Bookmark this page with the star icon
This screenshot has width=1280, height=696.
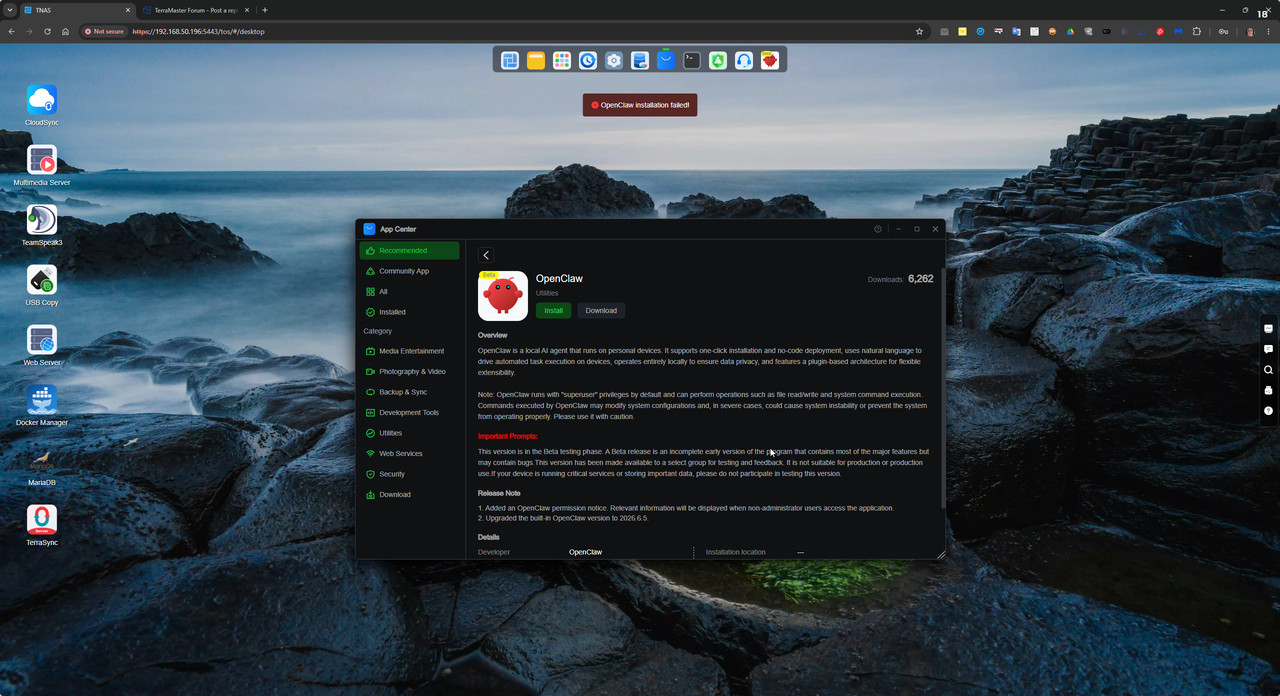click(x=919, y=31)
